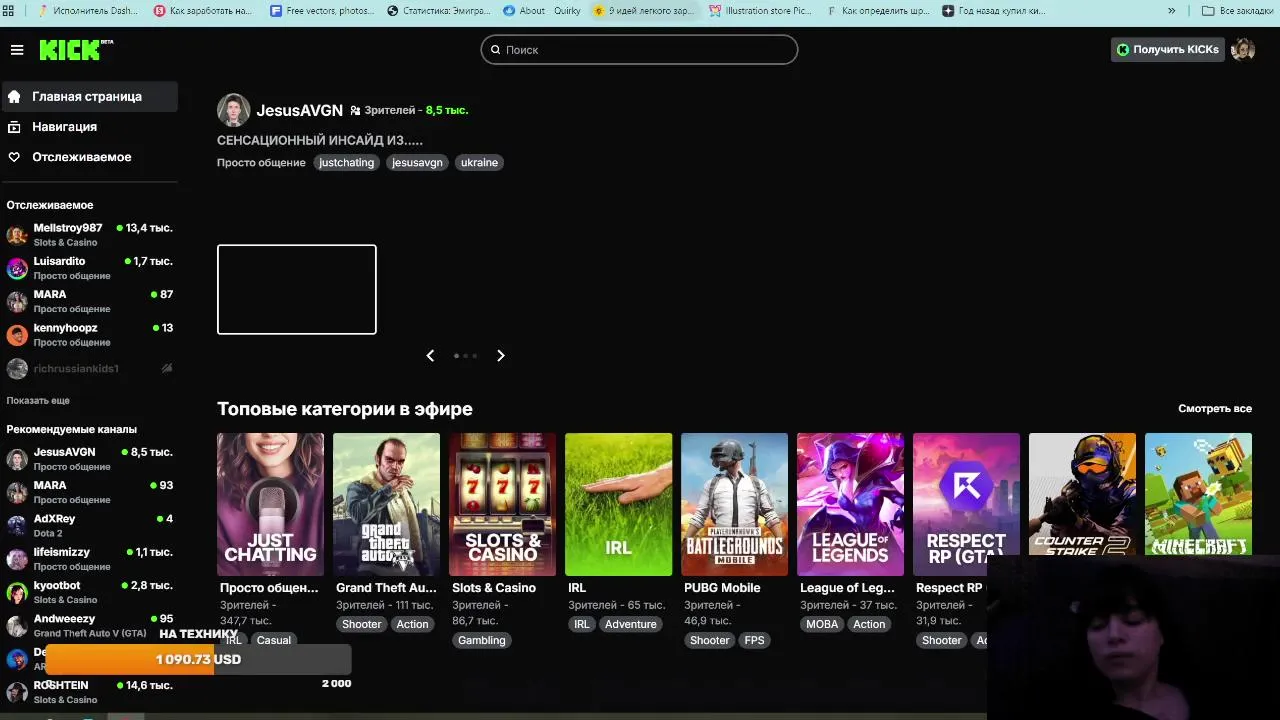Open featured stream preview thumbnail
The image size is (1280, 720).
pyautogui.click(x=297, y=290)
